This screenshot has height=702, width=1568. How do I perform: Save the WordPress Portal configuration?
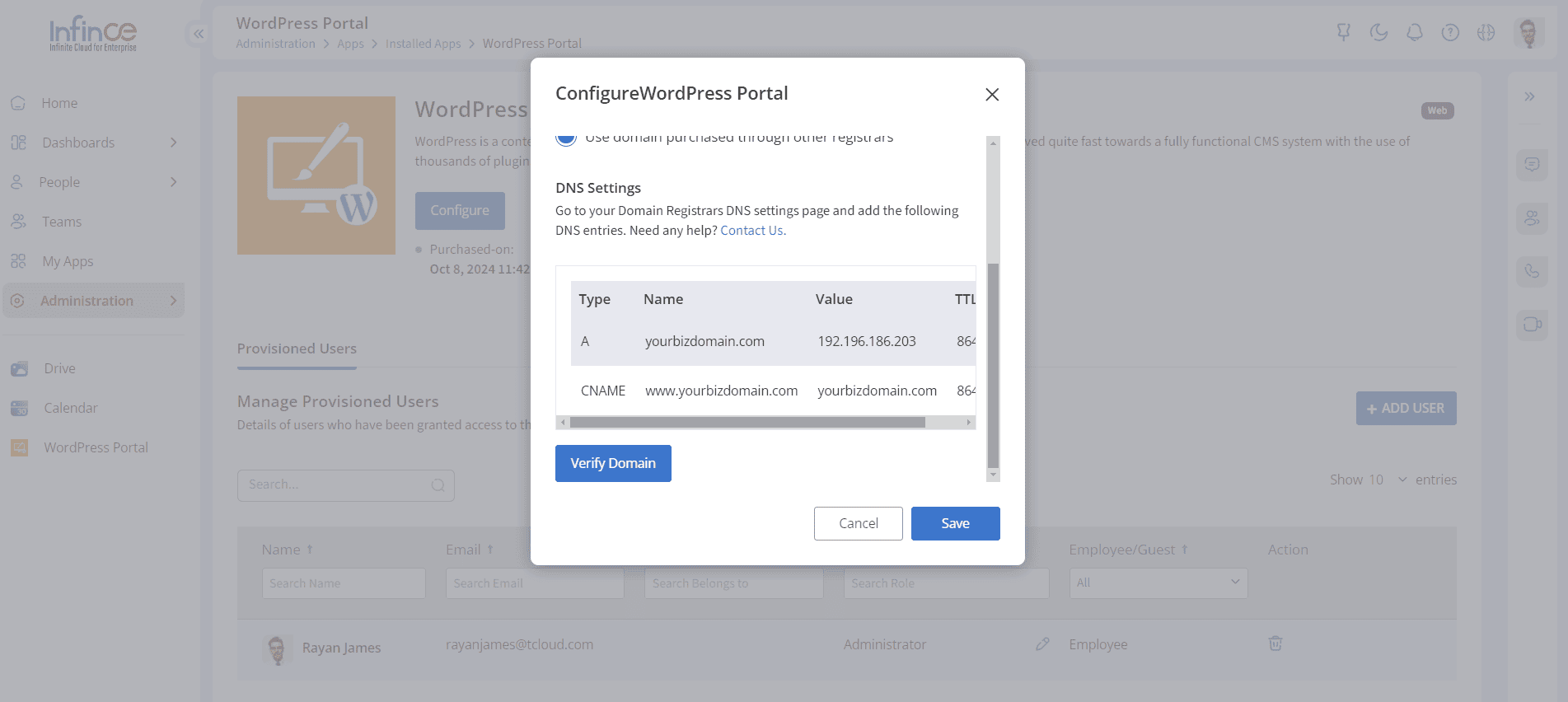click(956, 523)
